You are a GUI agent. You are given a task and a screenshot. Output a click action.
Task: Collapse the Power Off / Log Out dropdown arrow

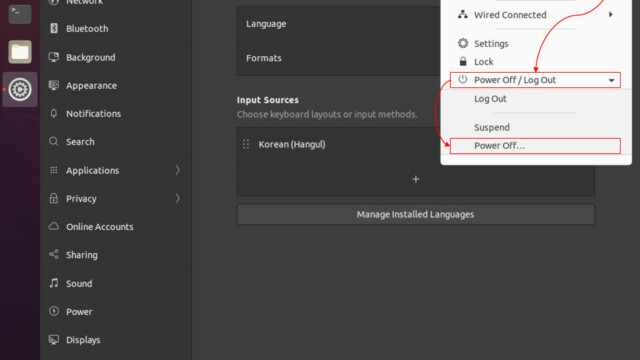click(611, 80)
